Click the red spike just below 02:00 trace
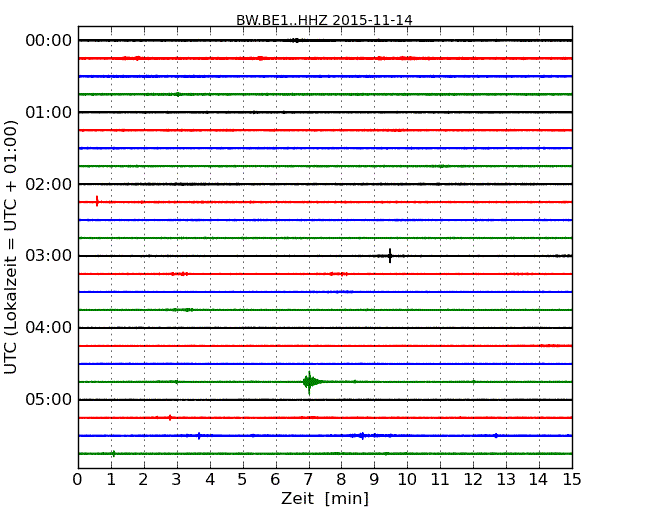650x520 pixels. coord(97,202)
